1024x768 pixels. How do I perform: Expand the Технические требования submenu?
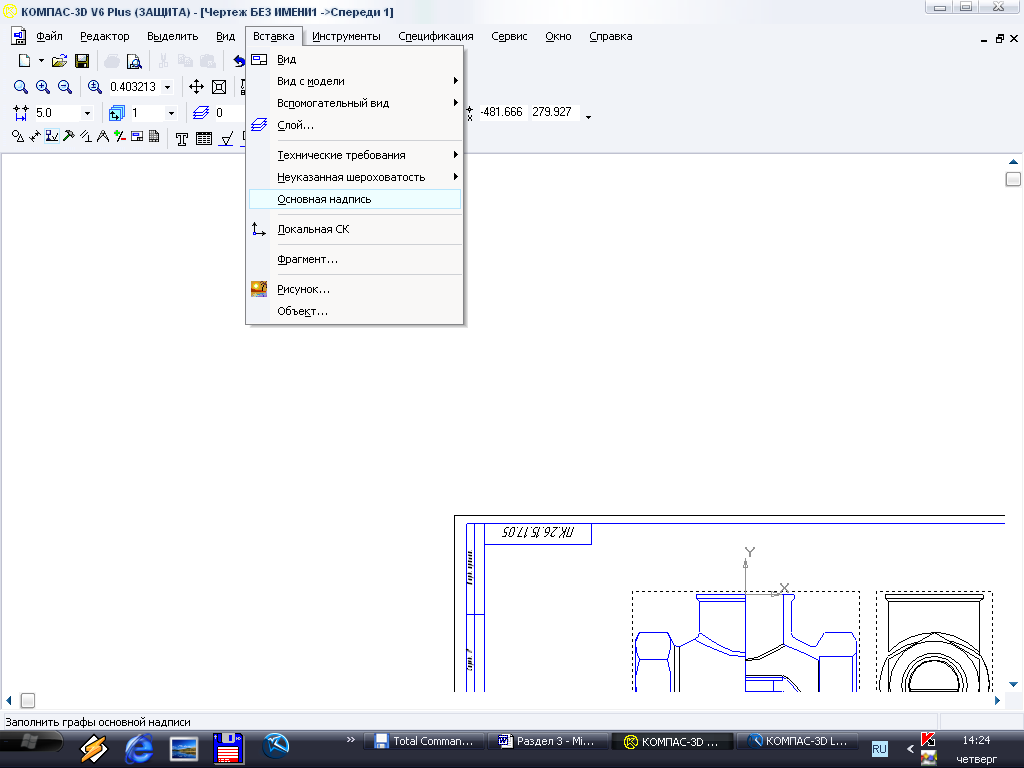click(355, 155)
